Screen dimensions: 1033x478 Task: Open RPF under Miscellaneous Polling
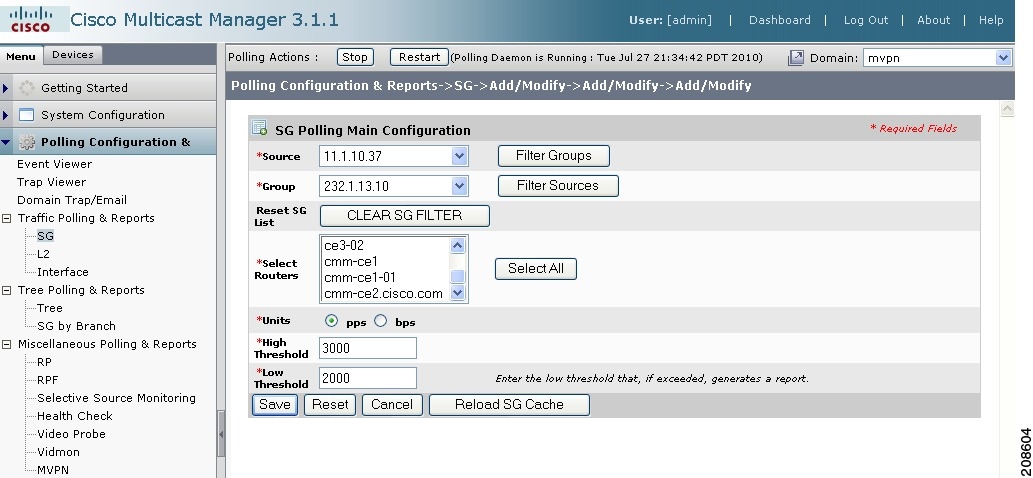(48, 380)
